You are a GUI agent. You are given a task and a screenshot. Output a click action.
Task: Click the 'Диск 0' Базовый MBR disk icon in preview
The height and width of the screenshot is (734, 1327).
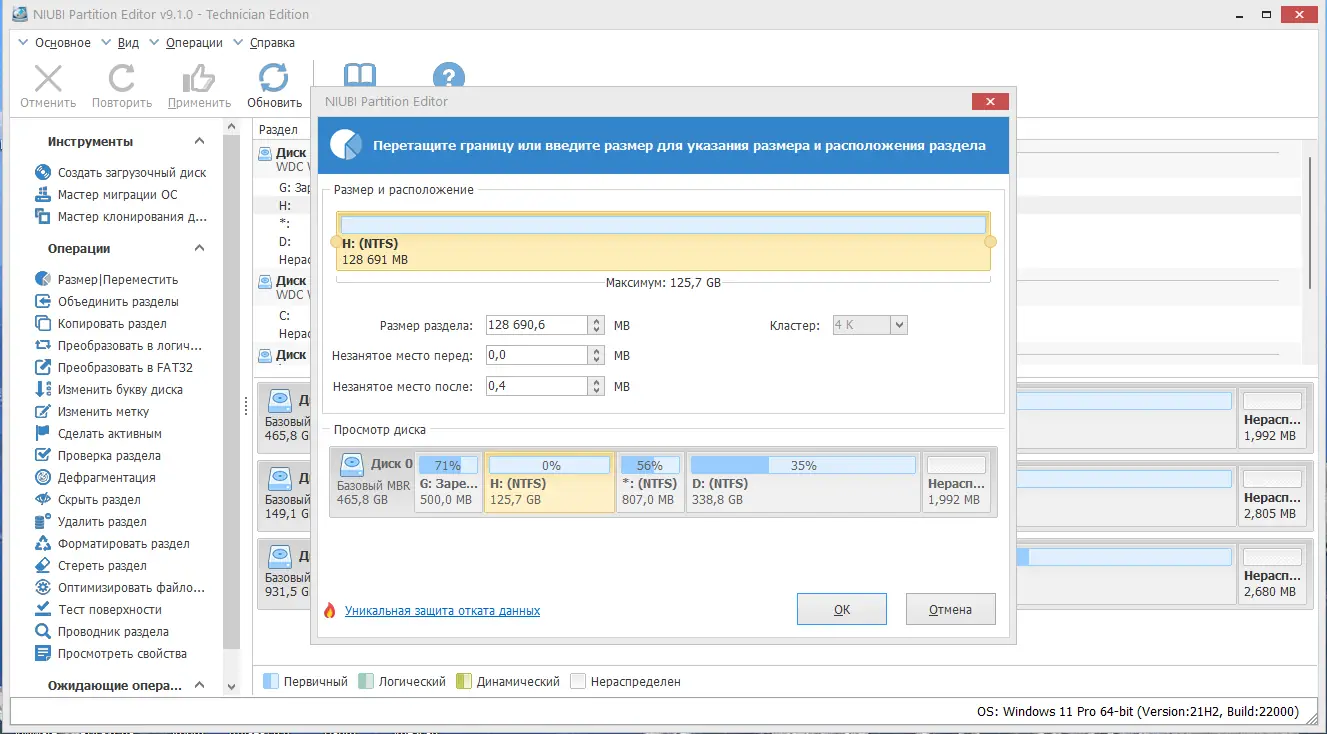352,465
